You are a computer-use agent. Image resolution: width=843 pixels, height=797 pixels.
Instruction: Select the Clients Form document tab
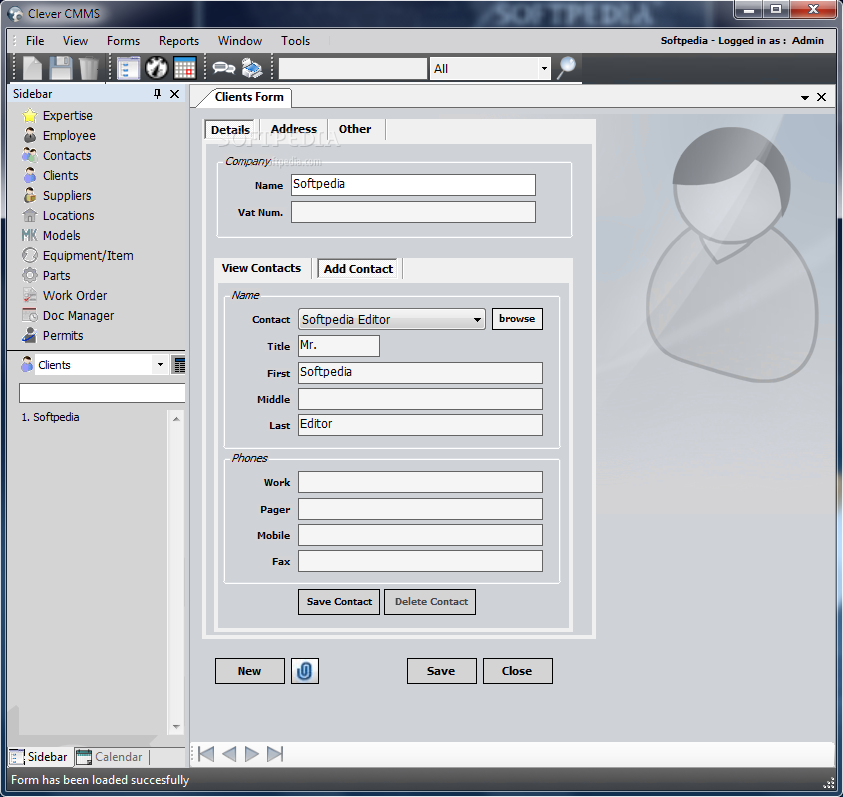tap(248, 97)
